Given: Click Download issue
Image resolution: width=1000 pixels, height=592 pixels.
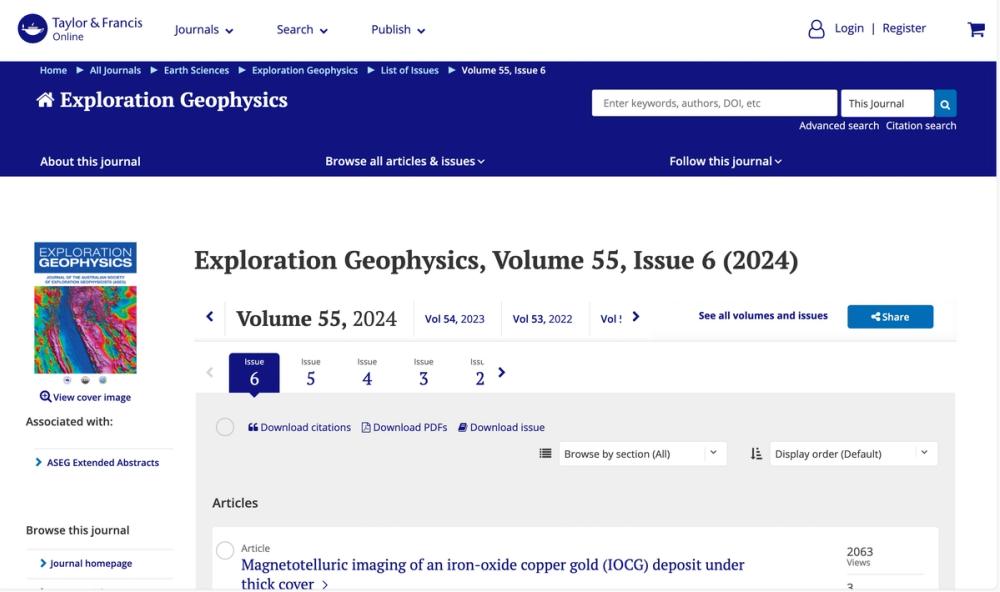Looking at the screenshot, I should (x=501, y=427).
